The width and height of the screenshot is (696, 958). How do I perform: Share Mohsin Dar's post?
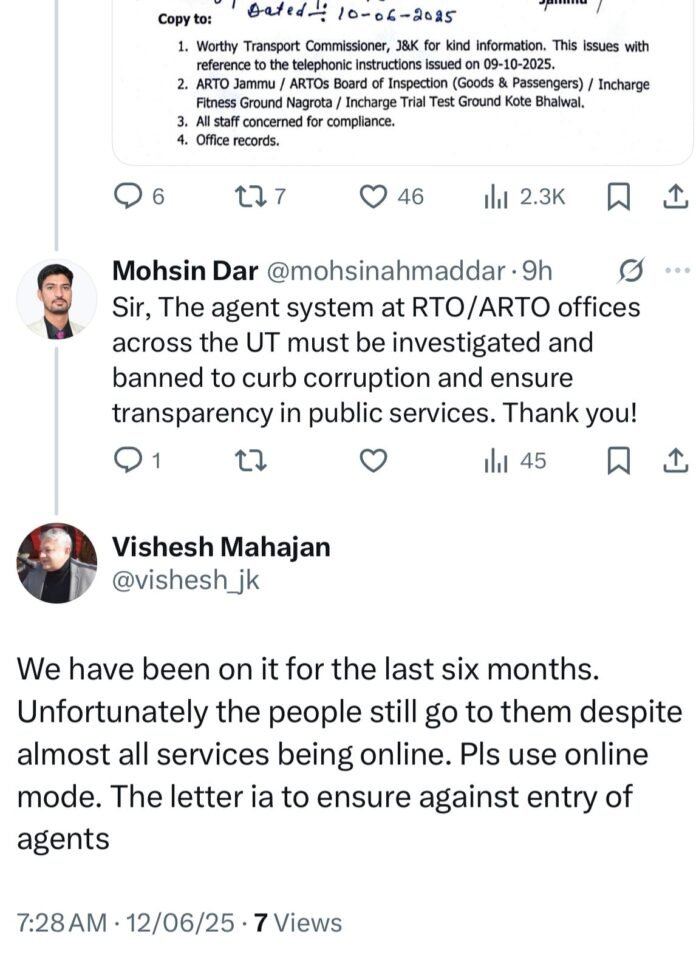click(675, 461)
